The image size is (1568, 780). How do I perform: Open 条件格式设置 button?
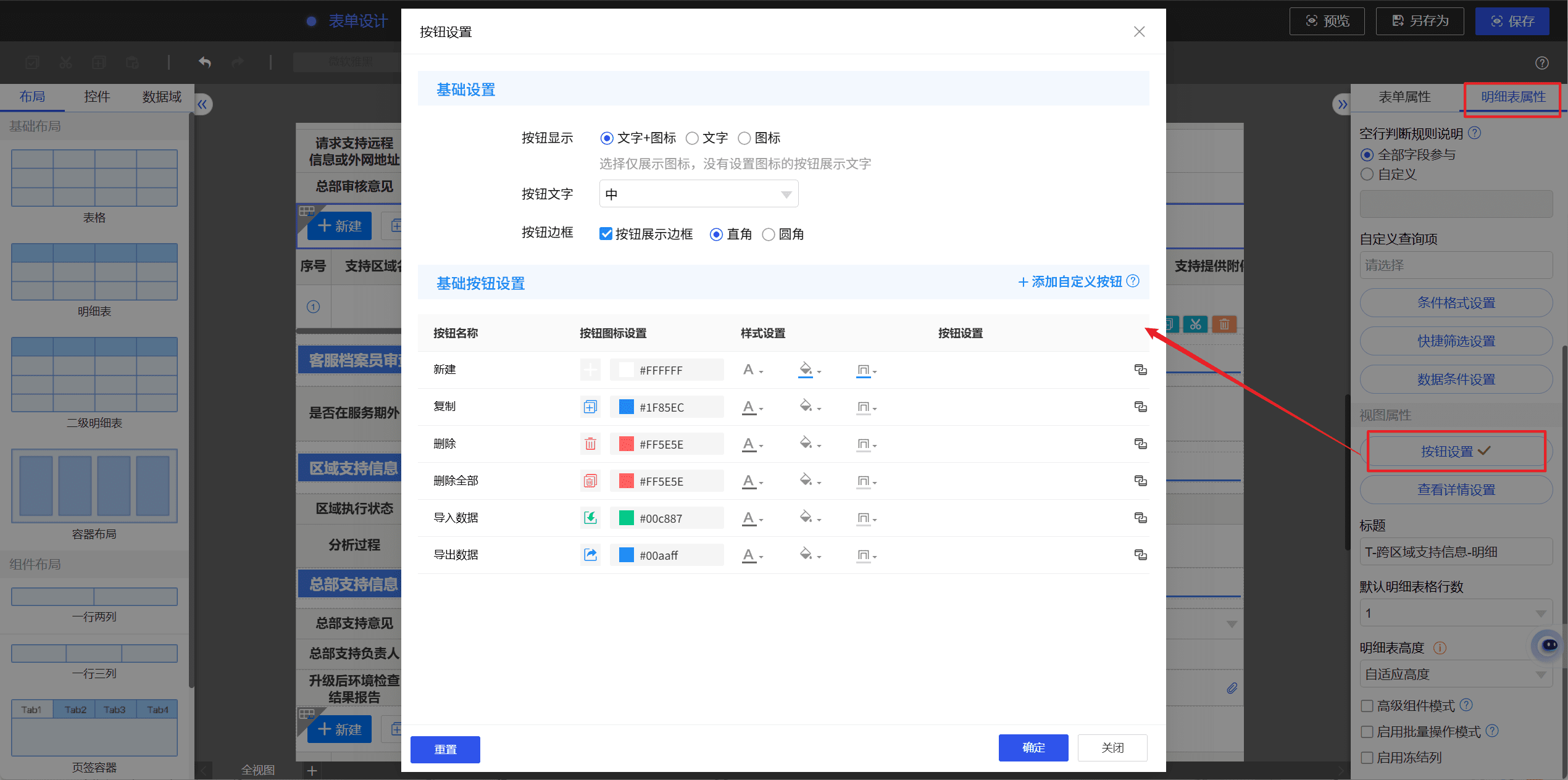(x=1456, y=303)
